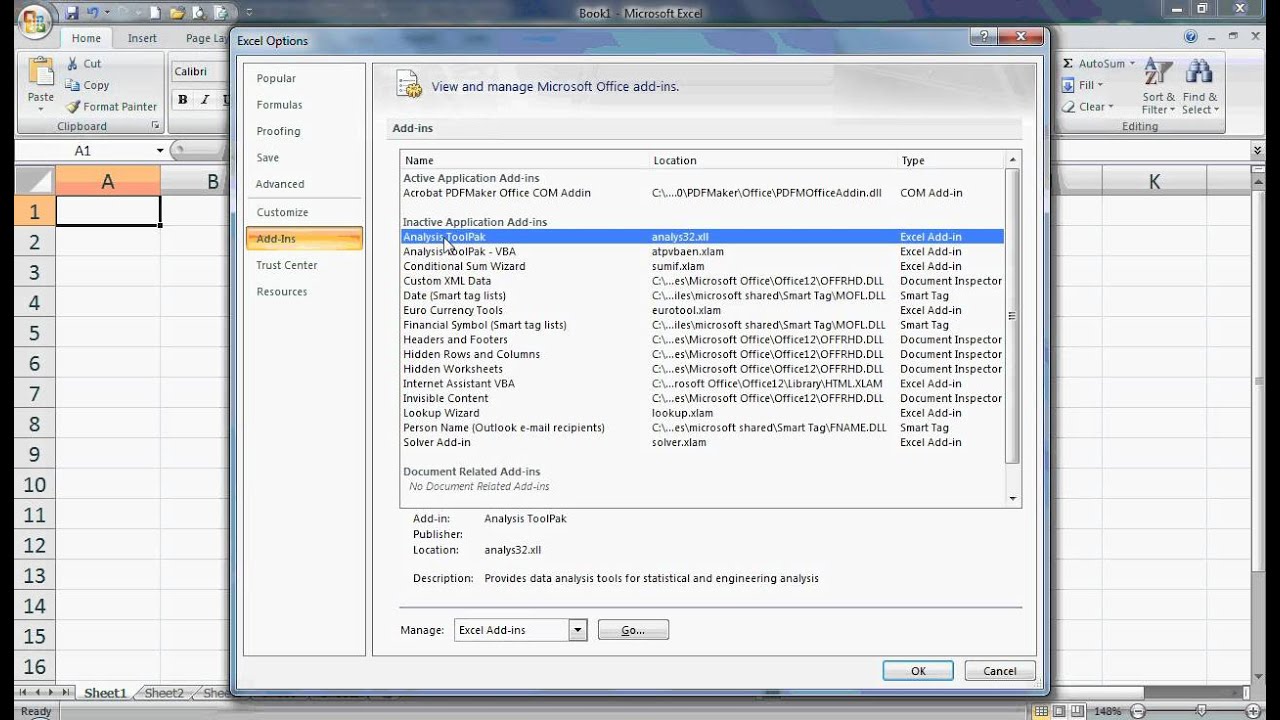This screenshot has width=1280, height=720.
Task: Select Customize category in Excel Options
Action: 282,212
